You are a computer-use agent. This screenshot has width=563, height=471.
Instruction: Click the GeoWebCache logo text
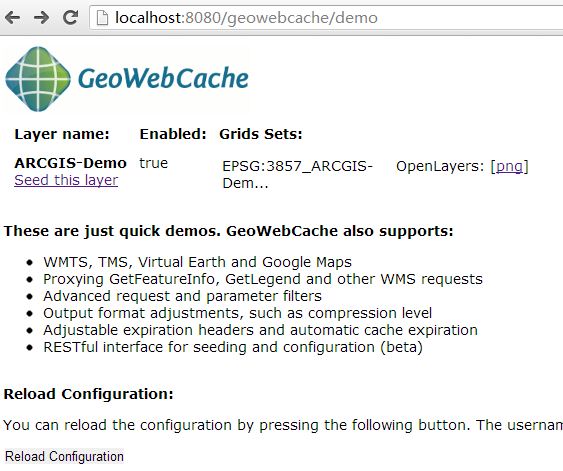[163, 78]
